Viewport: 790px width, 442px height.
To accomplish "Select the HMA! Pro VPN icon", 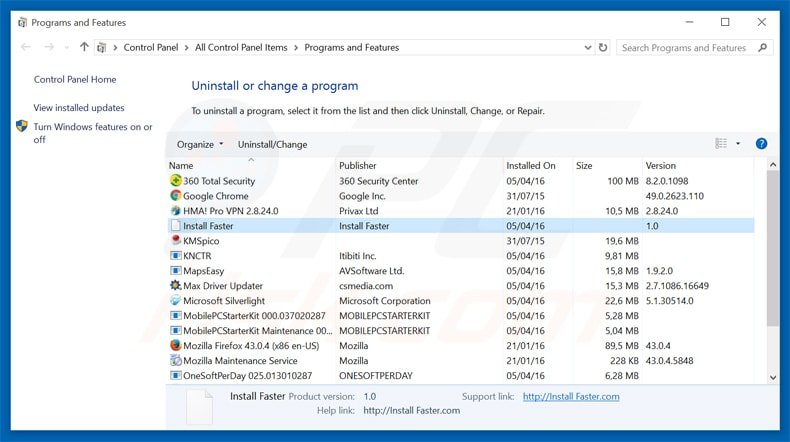I will 175,211.
